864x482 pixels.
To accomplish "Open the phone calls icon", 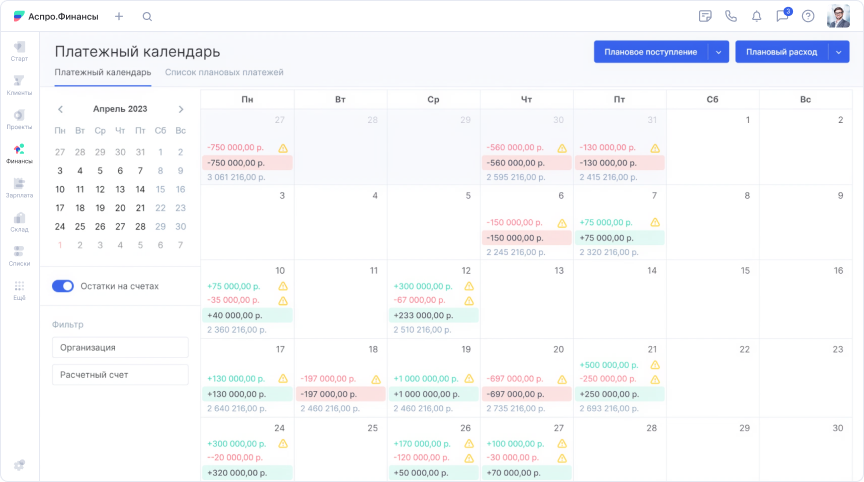I will point(731,16).
